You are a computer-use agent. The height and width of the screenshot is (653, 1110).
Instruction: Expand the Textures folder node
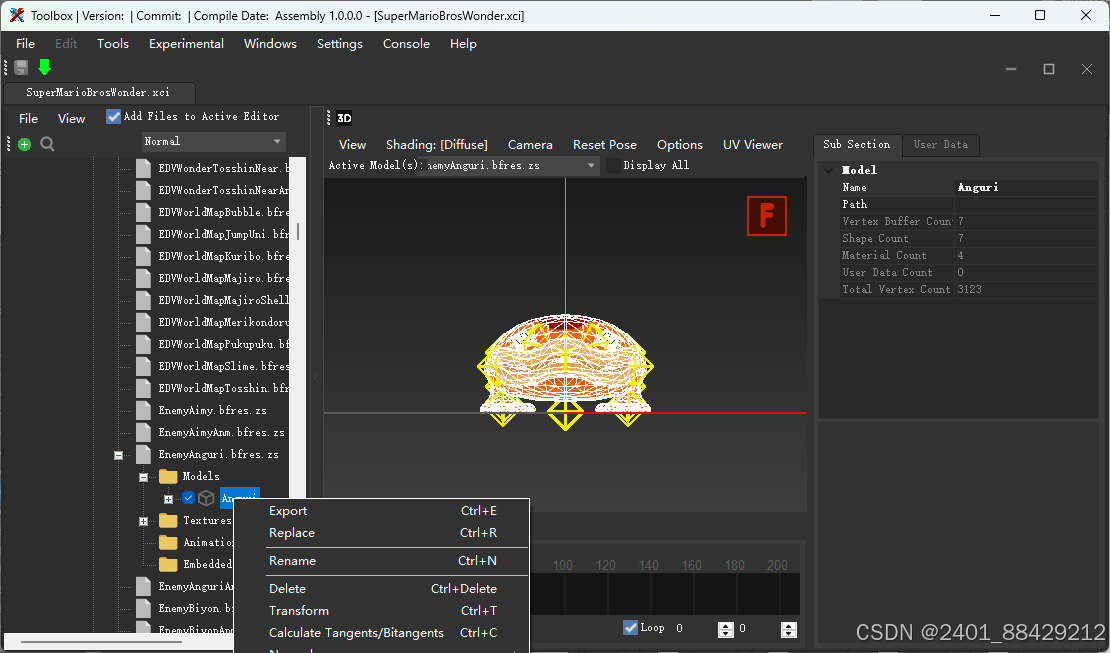click(x=144, y=521)
